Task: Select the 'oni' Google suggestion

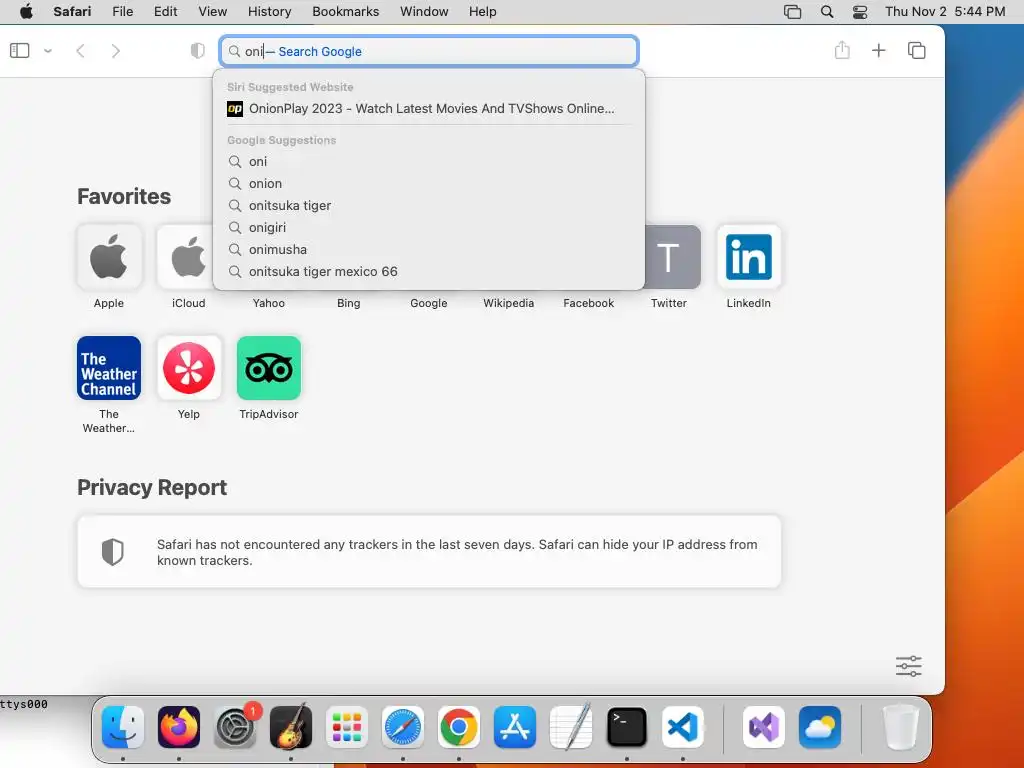Action: (x=429, y=161)
